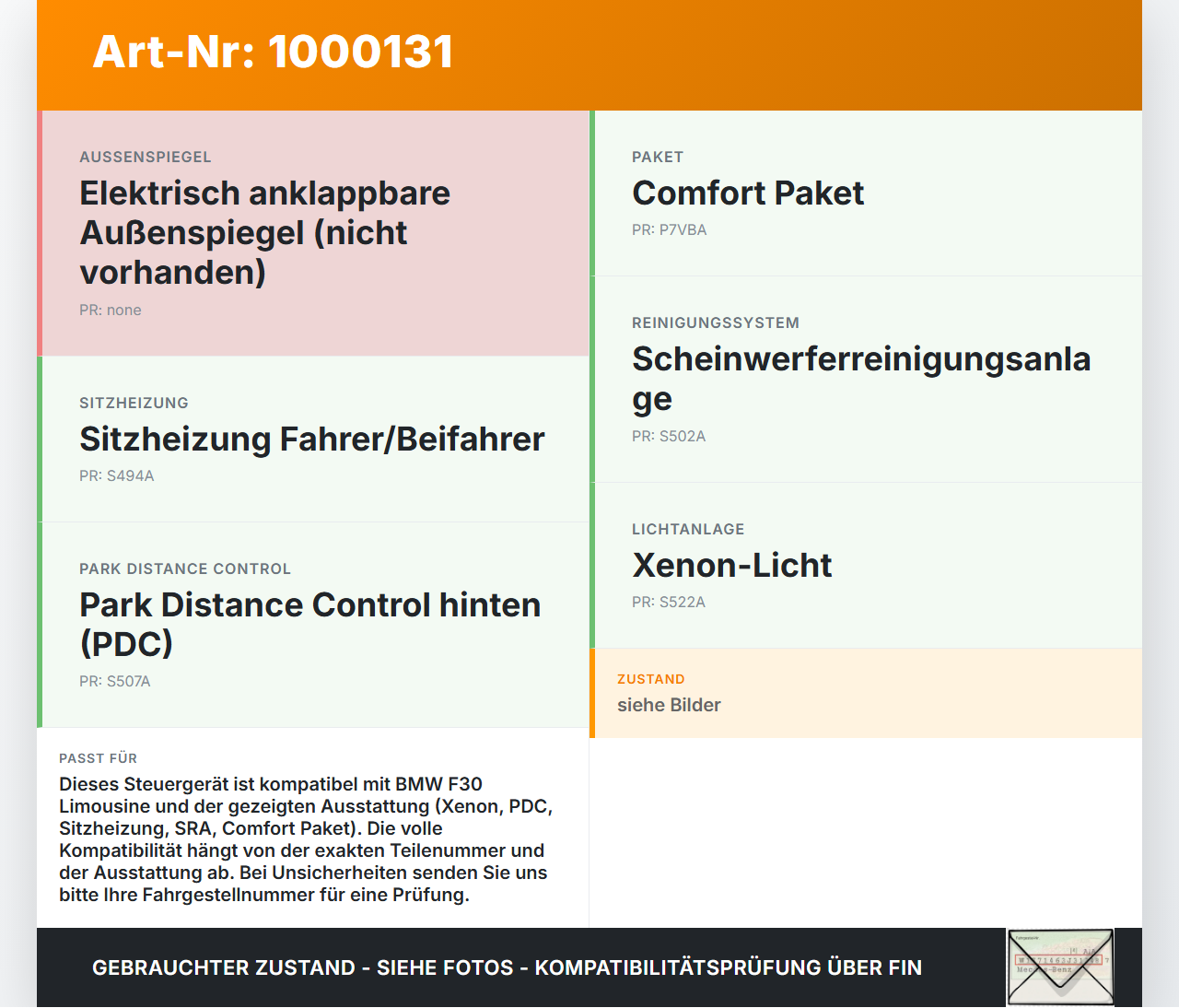Click the GEBRAUCHTER ZUSTAND footer banner text
This screenshot has height=1008, width=1179.
click(x=507, y=967)
